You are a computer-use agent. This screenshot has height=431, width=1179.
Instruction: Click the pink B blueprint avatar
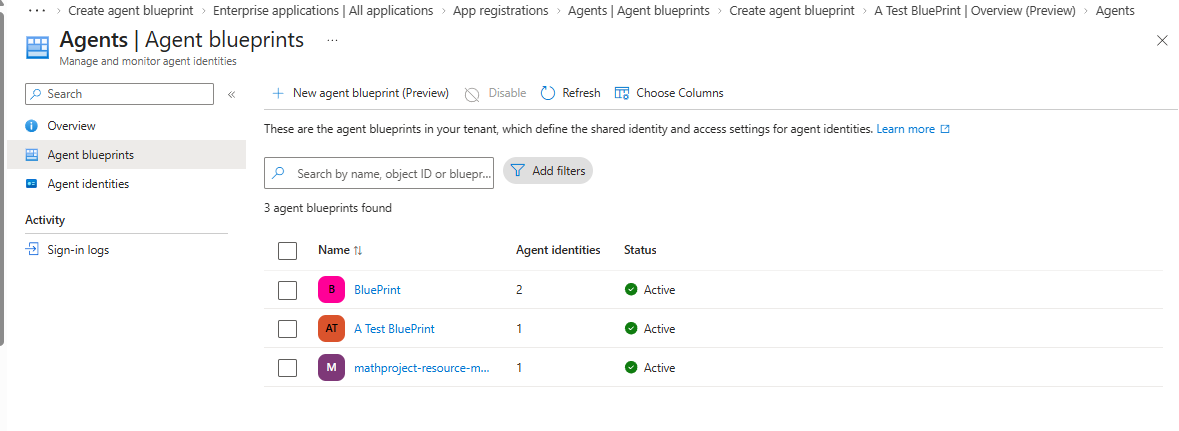(332, 290)
